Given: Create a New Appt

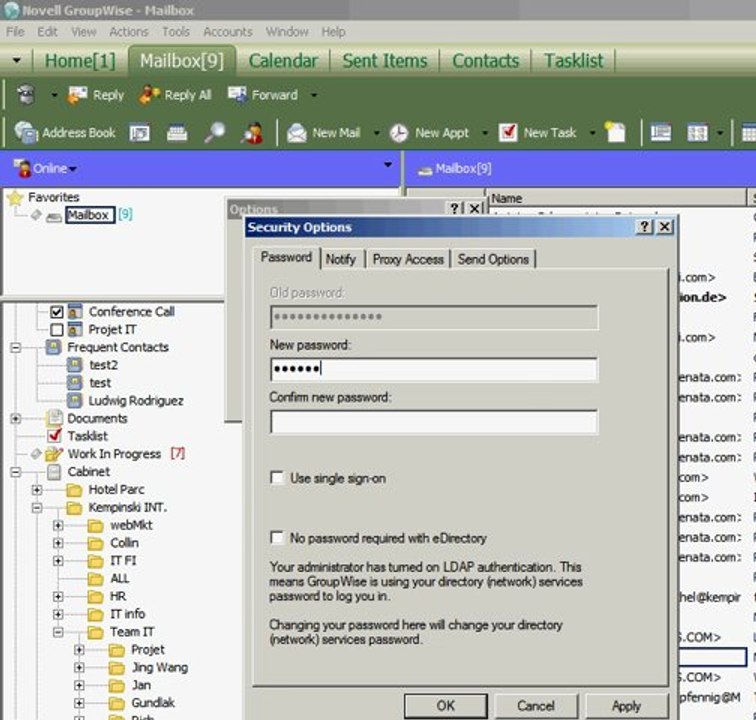Looking at the screenshot, I should 429,133.
